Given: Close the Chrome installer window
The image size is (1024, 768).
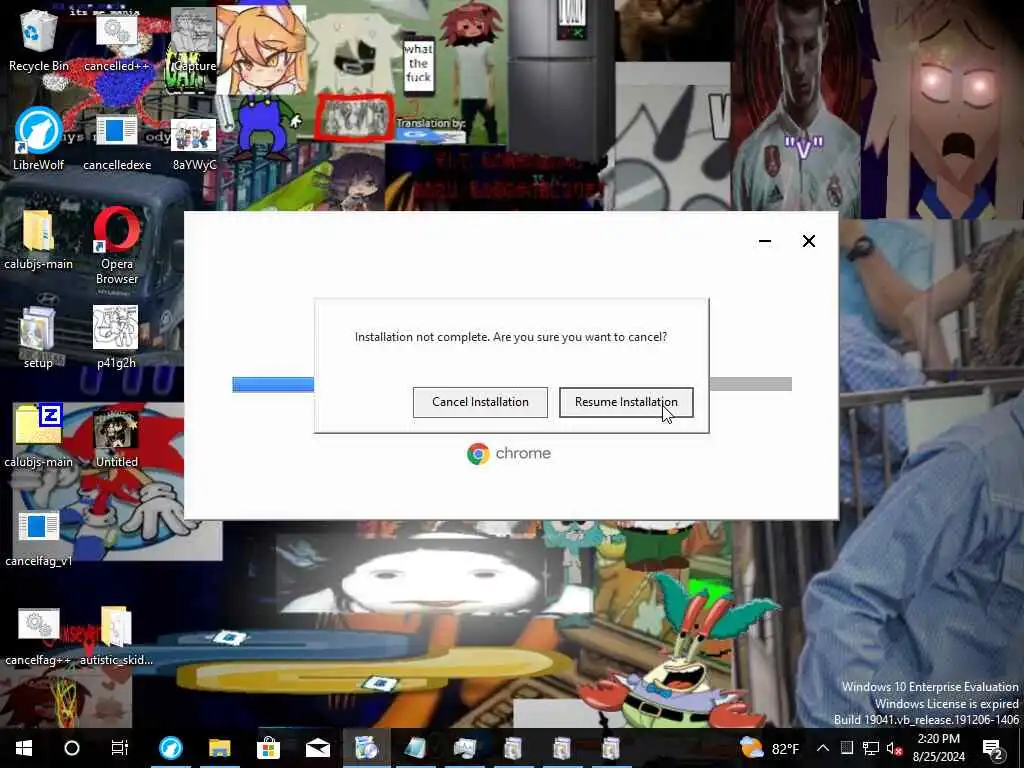Looking at the screenshot, I should click(808, 241).
